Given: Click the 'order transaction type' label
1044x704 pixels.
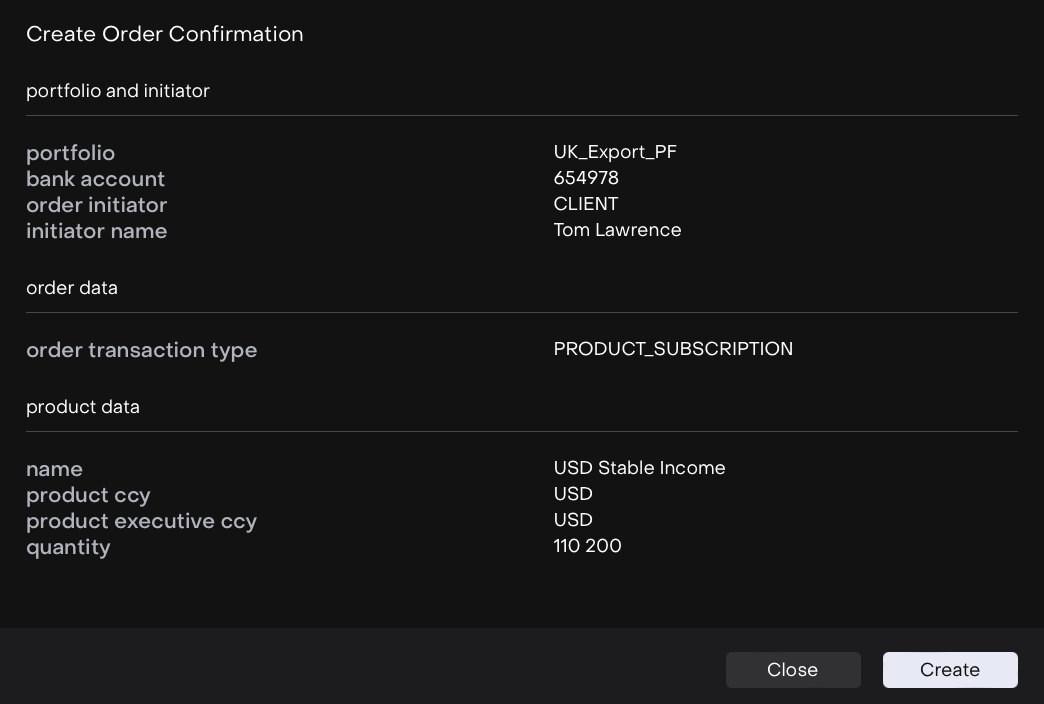Looking at the screenshot, I should (142, 350).
